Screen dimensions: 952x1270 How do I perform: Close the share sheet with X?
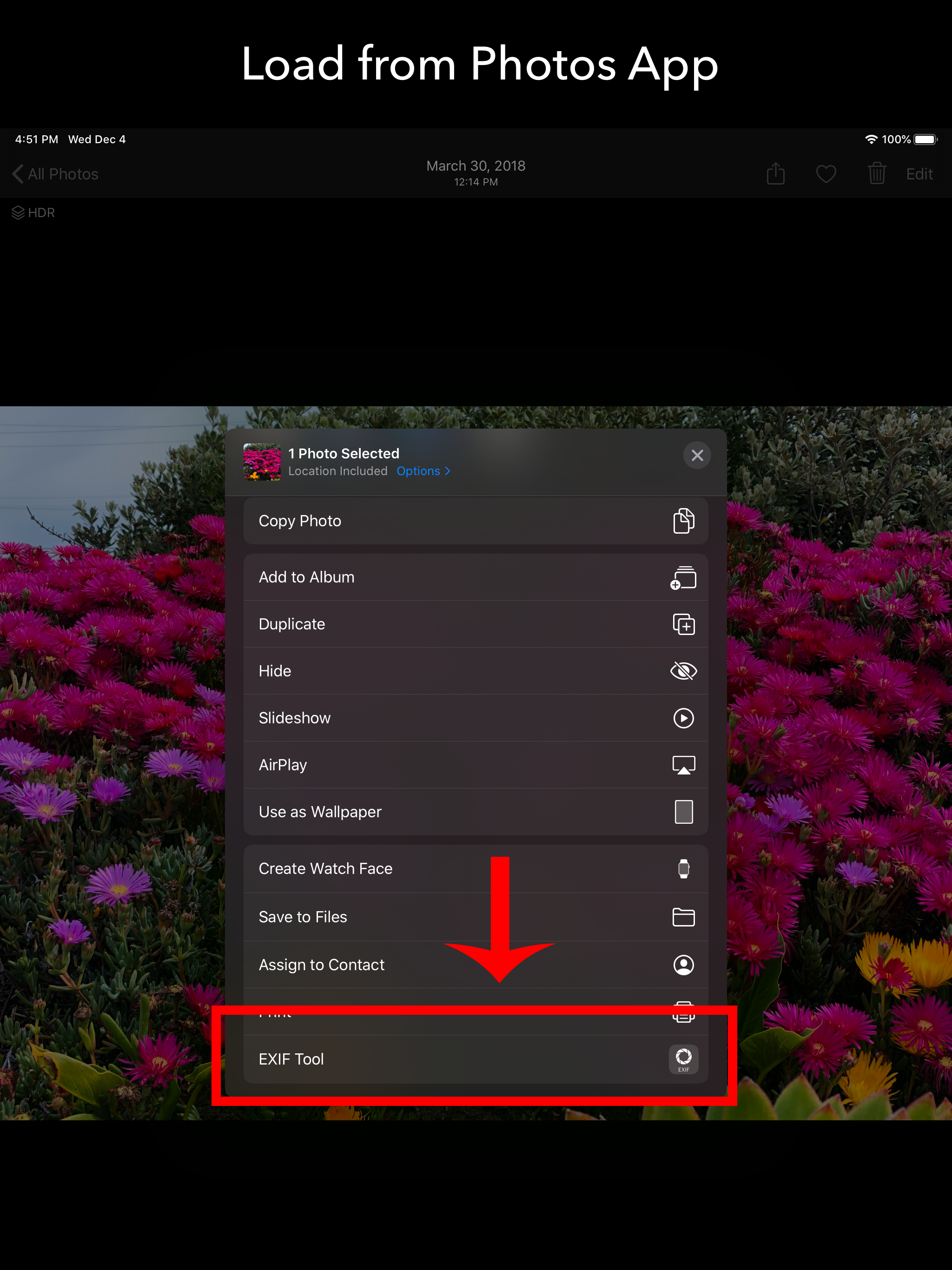(x=697, y=455)
